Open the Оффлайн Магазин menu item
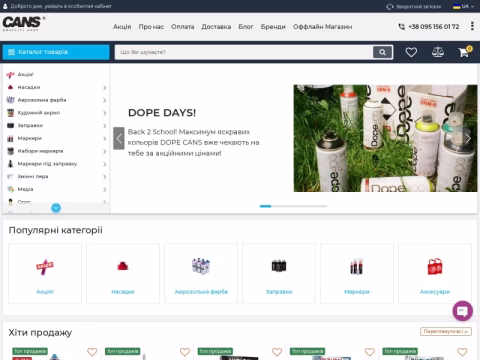The width and height of the screenshot is (480, 360). coord(322,27)
